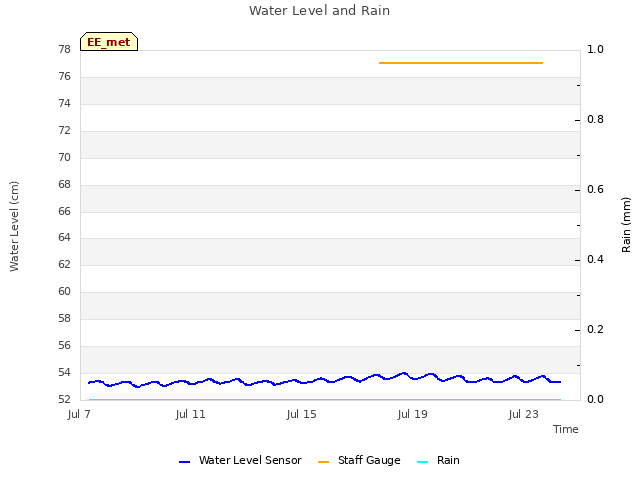The width and height of the screenshot is (640, 480).
Task: Click the blue Water Level Sensor legend swatch
Action: click(184, 462)
